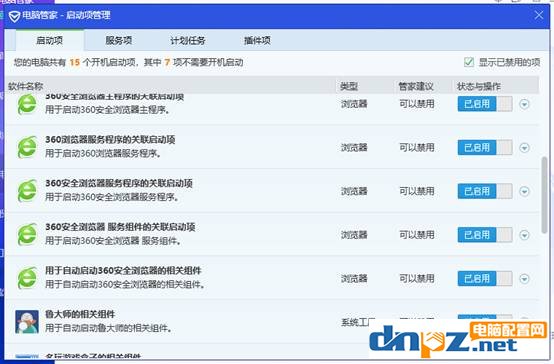Expand options arrow for 360安全浏览器服务程序的关联启动项
554x364 pixels.
point(524,192)
